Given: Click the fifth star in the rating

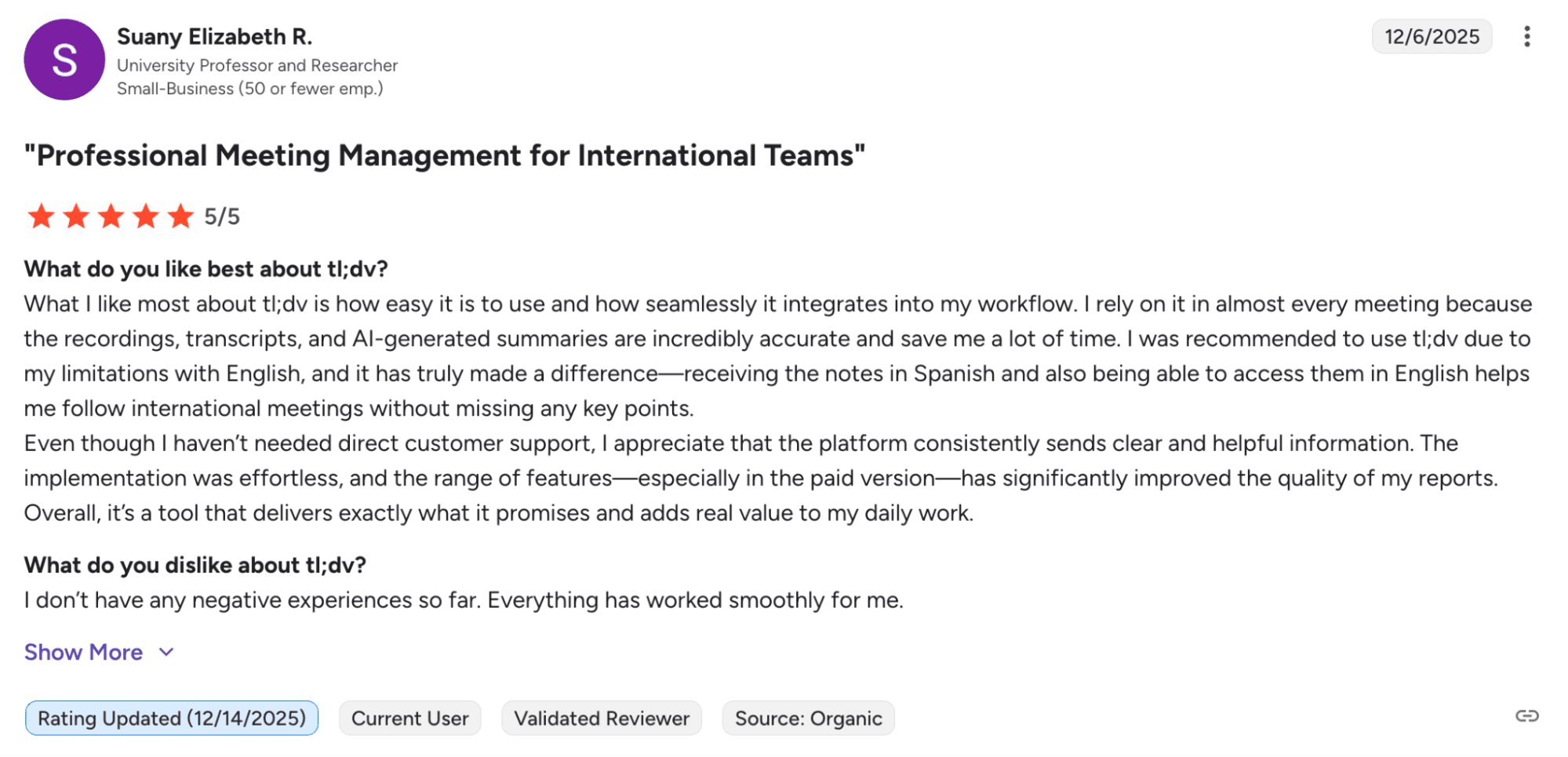Looking at the screenshot, I should pyautogui.click(x=180, y=216).
